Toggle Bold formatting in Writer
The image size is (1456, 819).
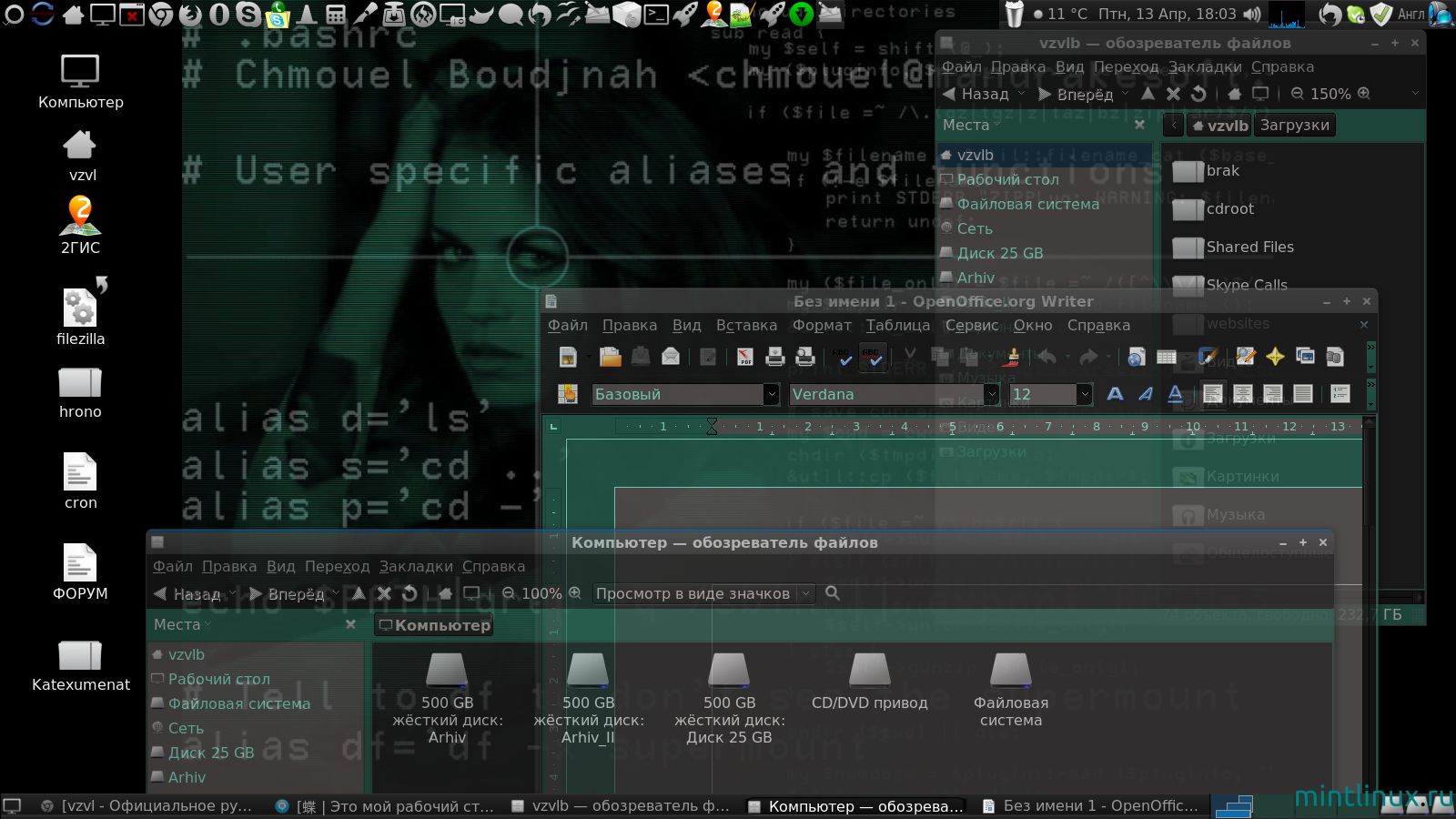pos(1115,394)
